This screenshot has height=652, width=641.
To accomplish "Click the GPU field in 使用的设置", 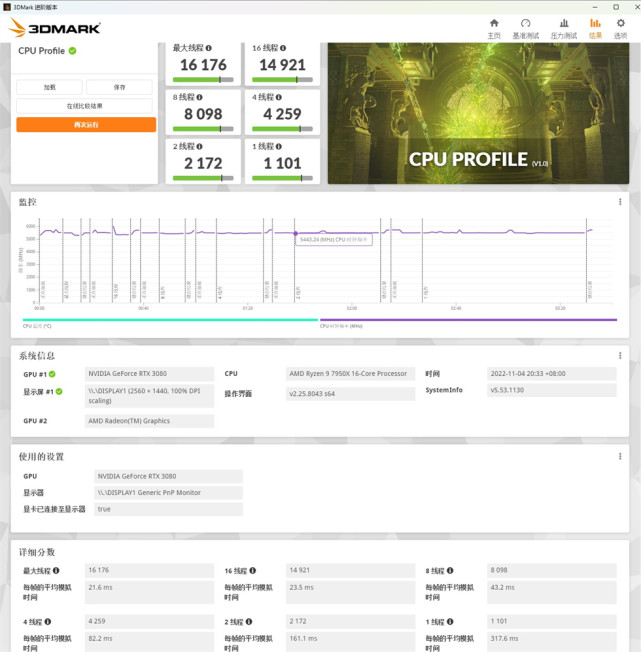I will click(168, 476).
